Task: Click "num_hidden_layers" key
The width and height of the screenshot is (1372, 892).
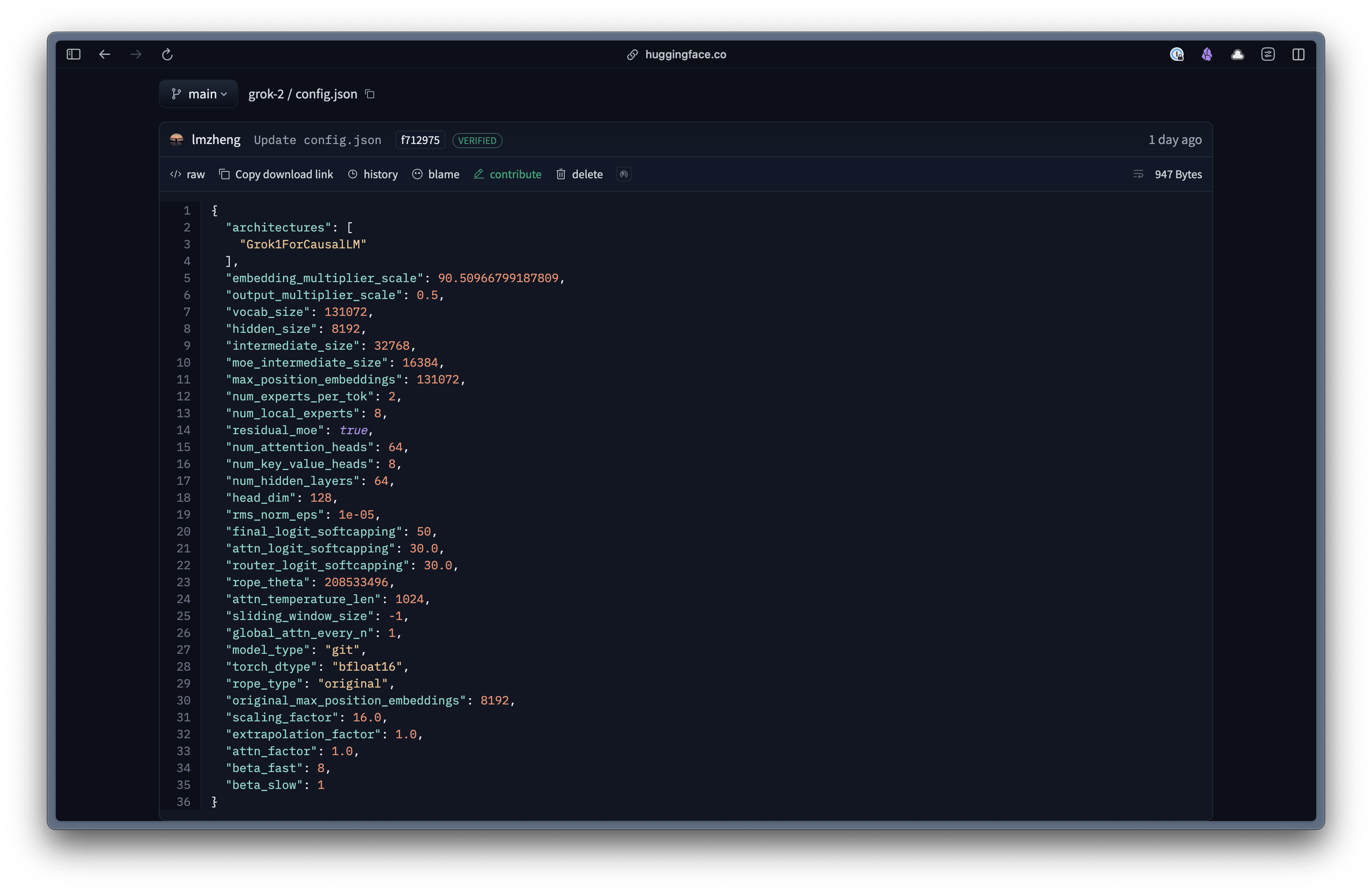Action: (x=292, y=481)
